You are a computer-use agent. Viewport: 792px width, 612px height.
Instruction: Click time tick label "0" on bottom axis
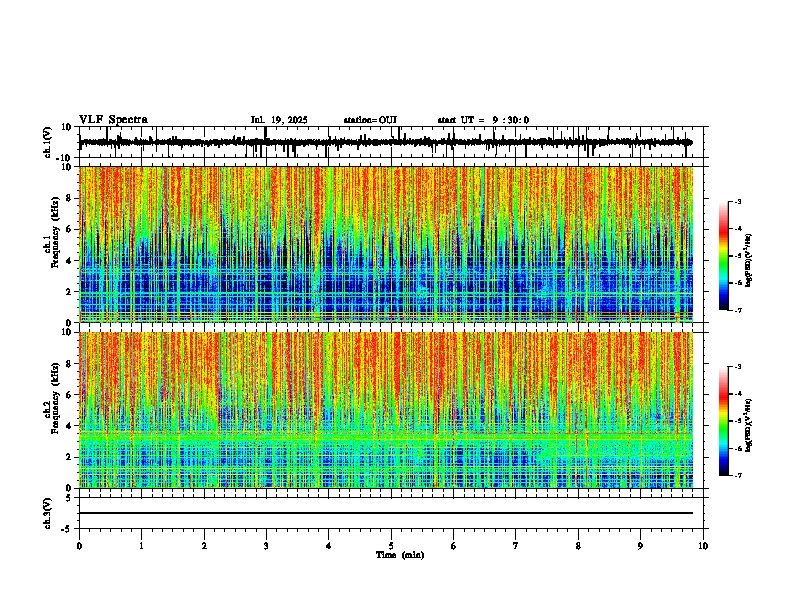pos(79,546)
